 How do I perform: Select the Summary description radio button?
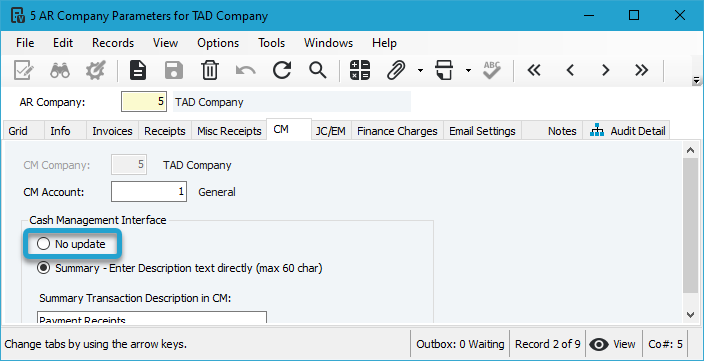(44, 268)
